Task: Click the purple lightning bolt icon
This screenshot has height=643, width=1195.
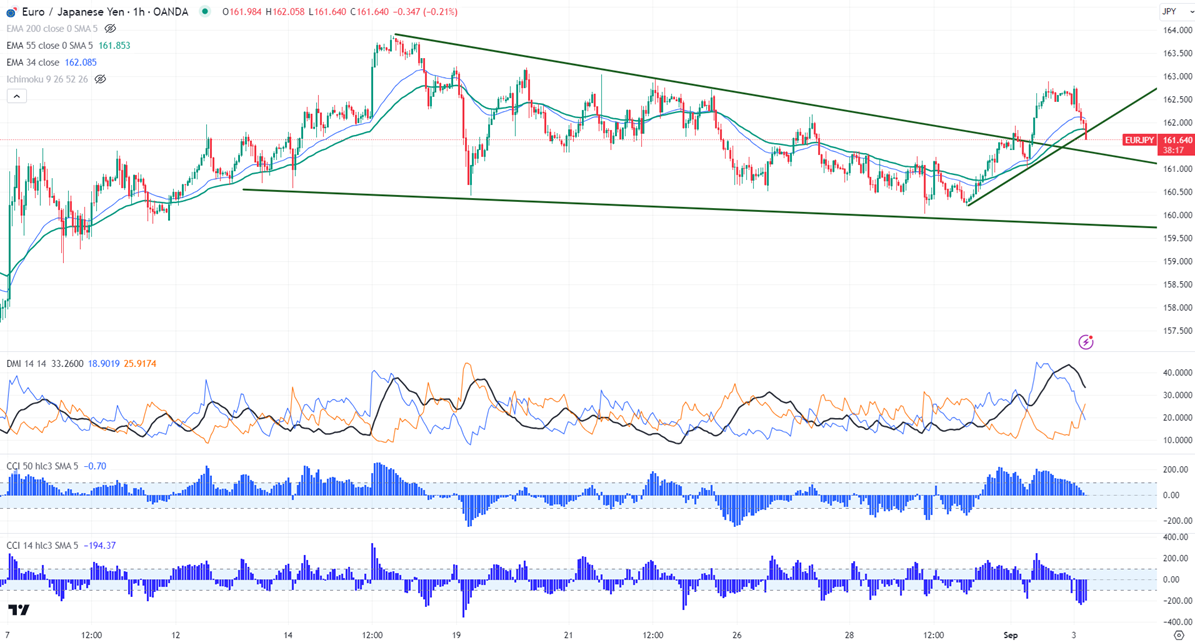Action: pyautogui.click(x=1086, y=342)
